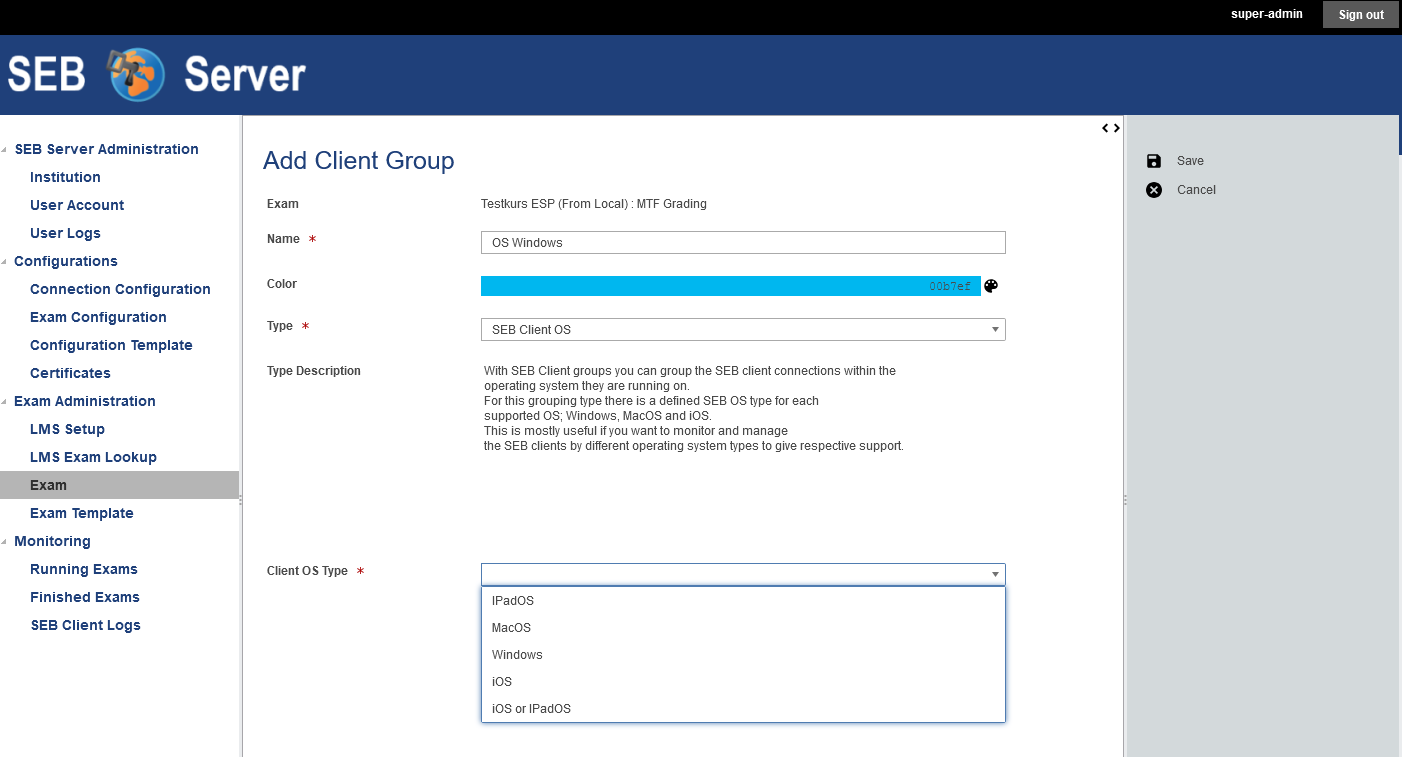Go to SEB Client Logs

point(85,624)
